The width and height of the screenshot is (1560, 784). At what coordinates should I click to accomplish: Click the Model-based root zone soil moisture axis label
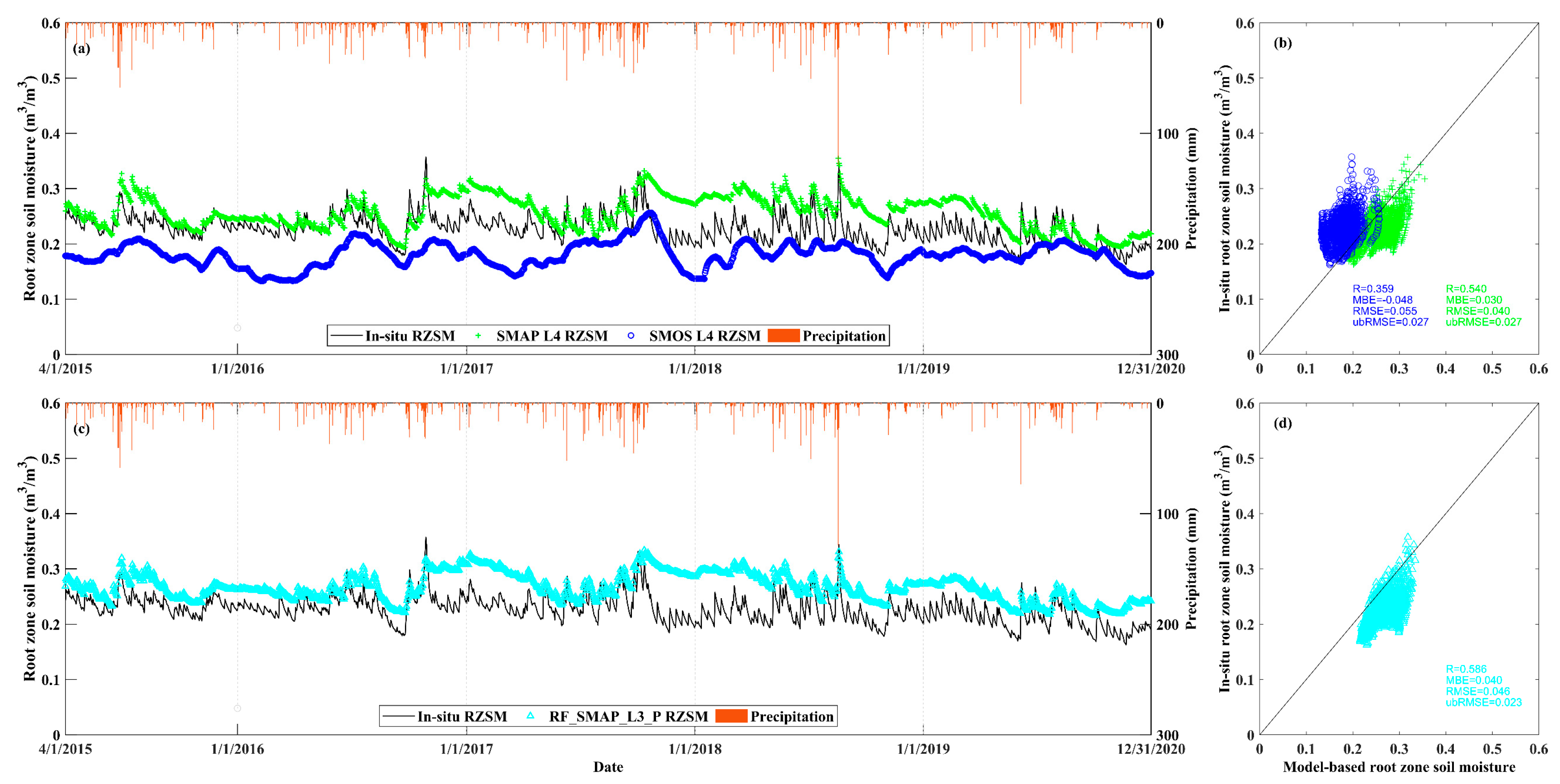pyautogui.click(x=1399, y=767)
